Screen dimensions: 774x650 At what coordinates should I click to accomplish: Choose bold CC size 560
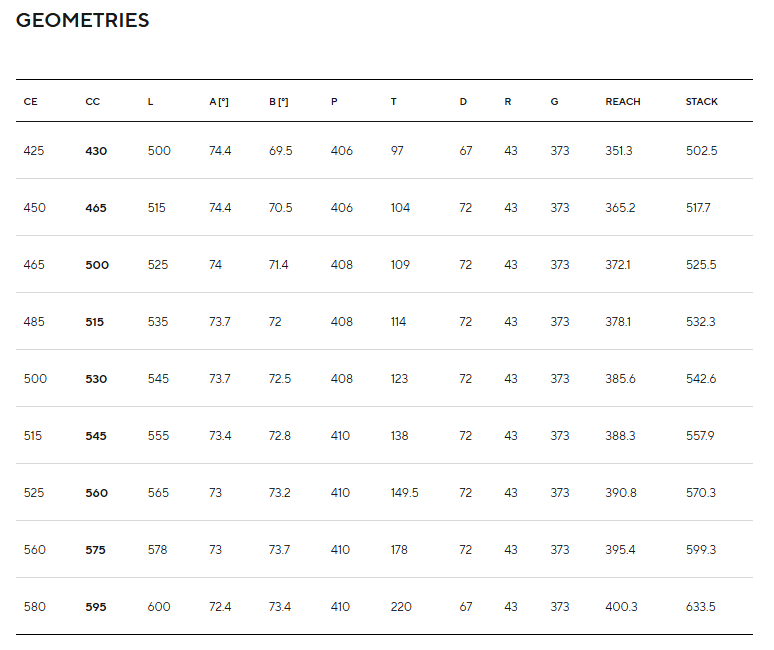coord(96,493)
